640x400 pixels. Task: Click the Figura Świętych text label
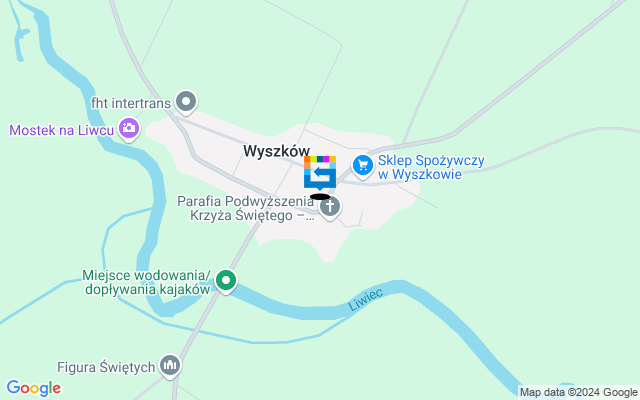point(106,367)
